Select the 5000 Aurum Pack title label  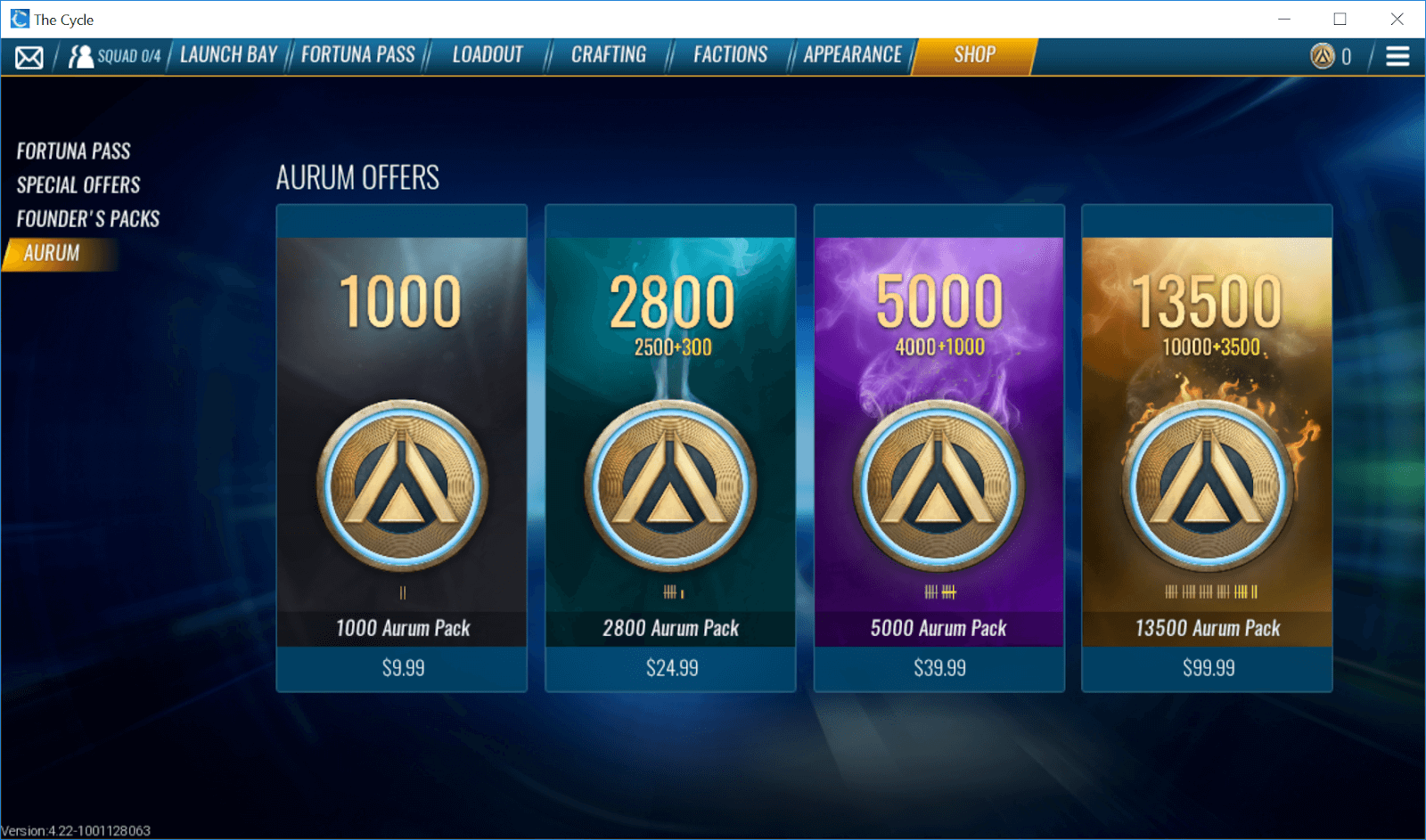coord(938,628)
